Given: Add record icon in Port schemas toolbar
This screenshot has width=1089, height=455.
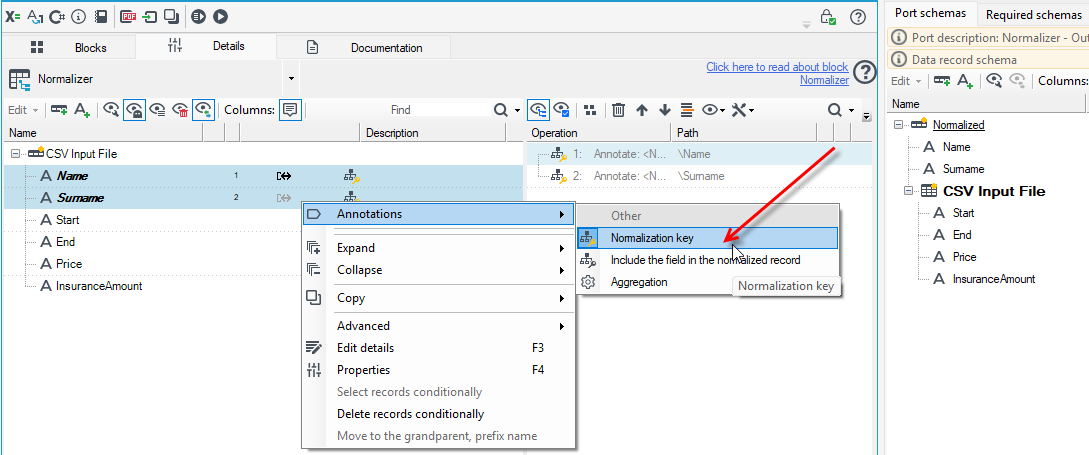Looking at the screenshot, I should pos(942,81).
